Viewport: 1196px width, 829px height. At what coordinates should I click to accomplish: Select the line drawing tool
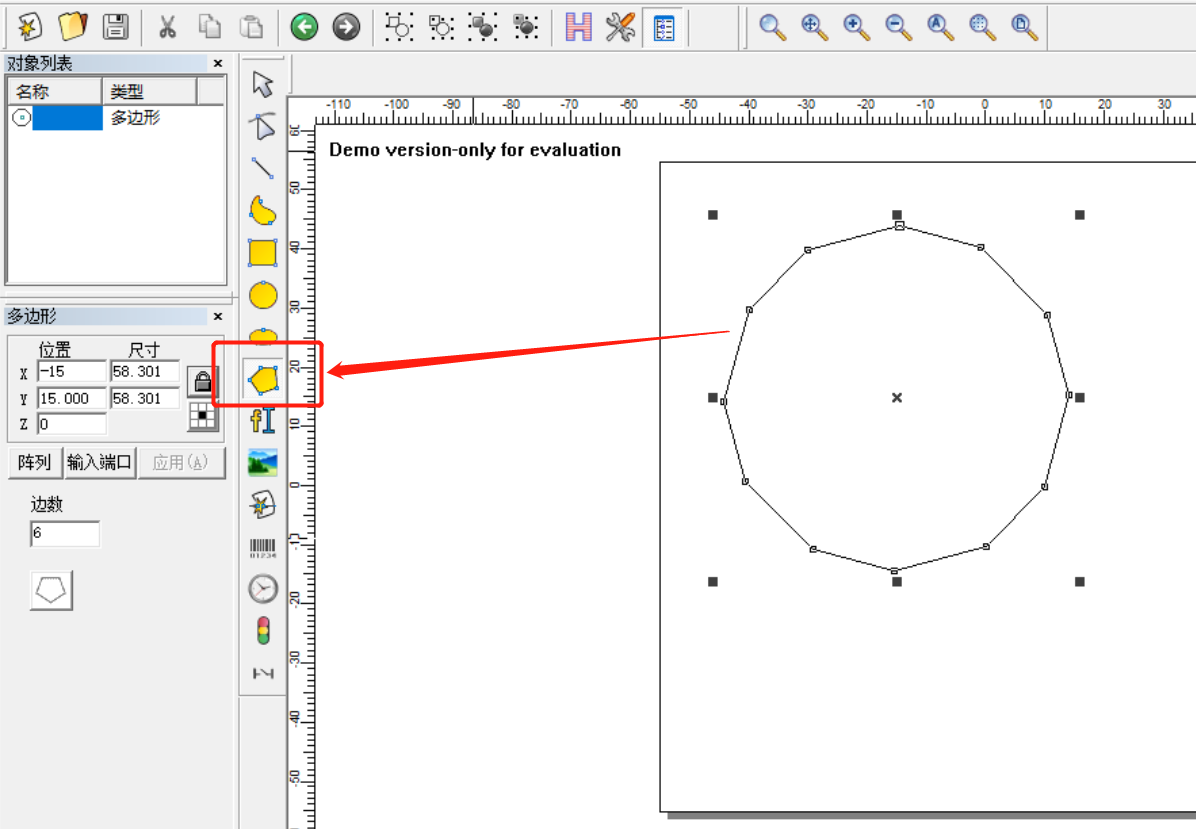tap(262, 168)
